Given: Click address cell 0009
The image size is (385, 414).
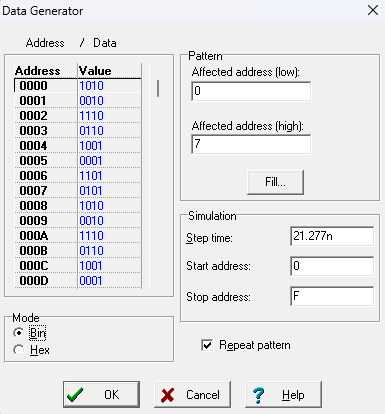Looking at the screenshot, I should (46, 221).
